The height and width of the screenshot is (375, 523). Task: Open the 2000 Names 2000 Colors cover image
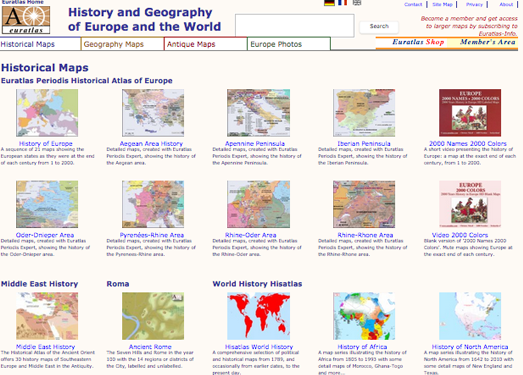coord(470,113)
